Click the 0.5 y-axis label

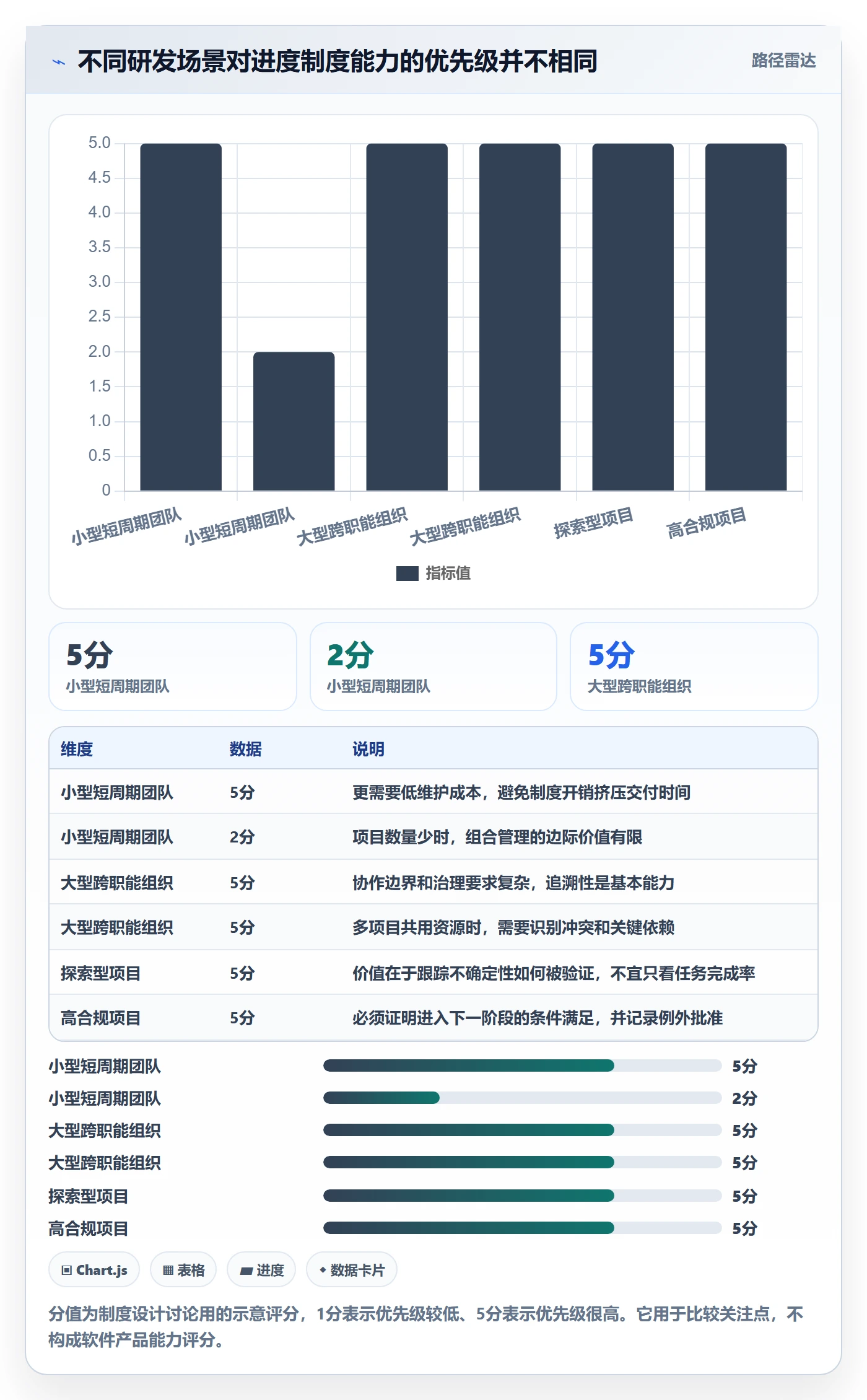click(99, 455)
